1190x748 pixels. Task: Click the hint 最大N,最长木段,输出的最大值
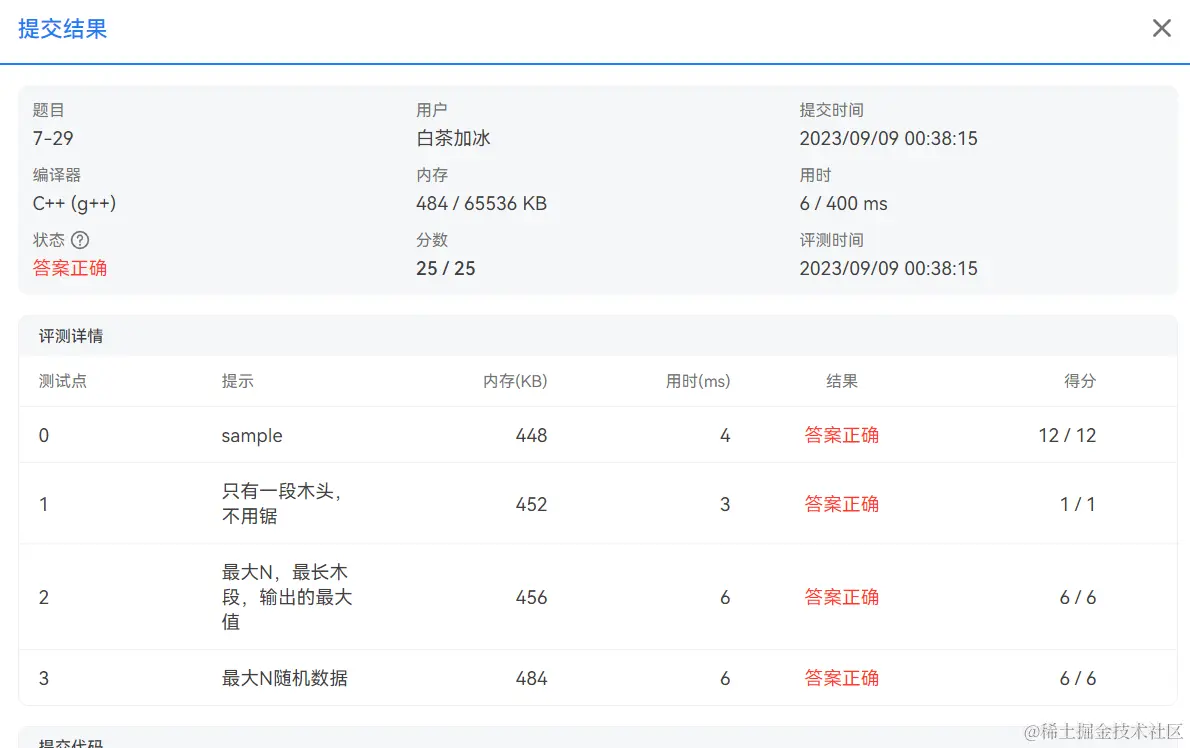click(287, 597)
